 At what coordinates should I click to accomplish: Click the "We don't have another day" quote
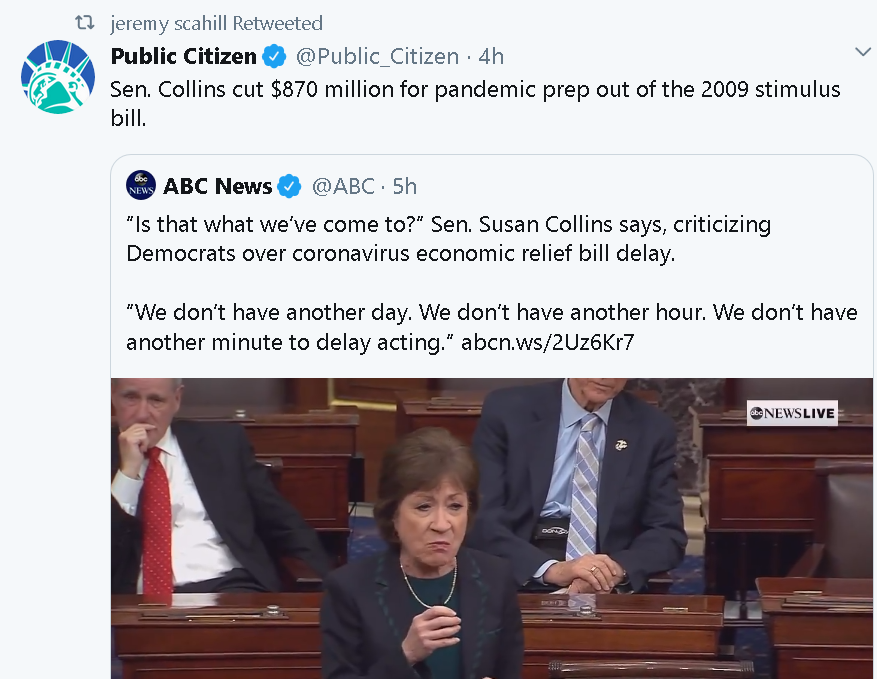(492, 327)
